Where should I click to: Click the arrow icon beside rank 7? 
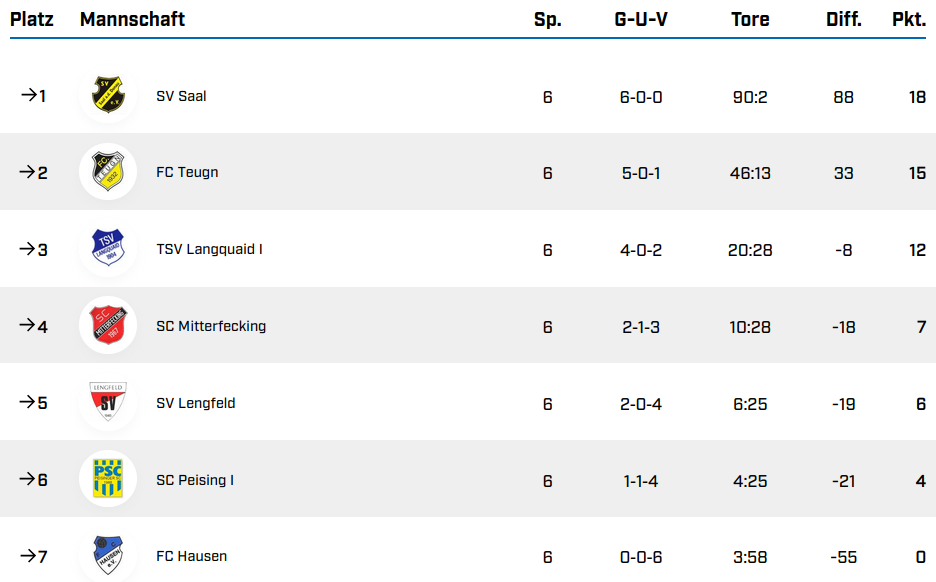click(x=27, y=556)
